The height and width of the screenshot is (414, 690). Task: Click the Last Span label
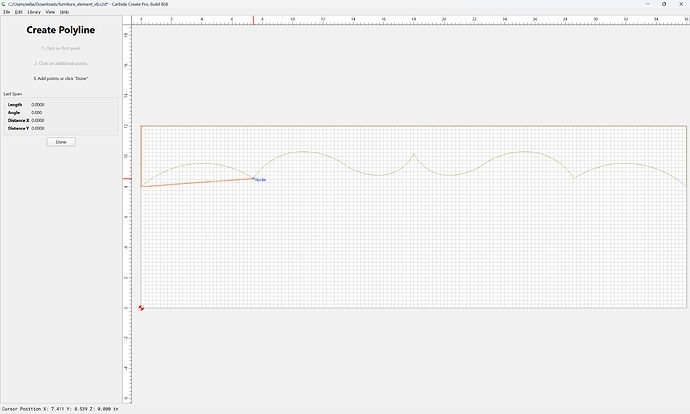tap(12, 94)
